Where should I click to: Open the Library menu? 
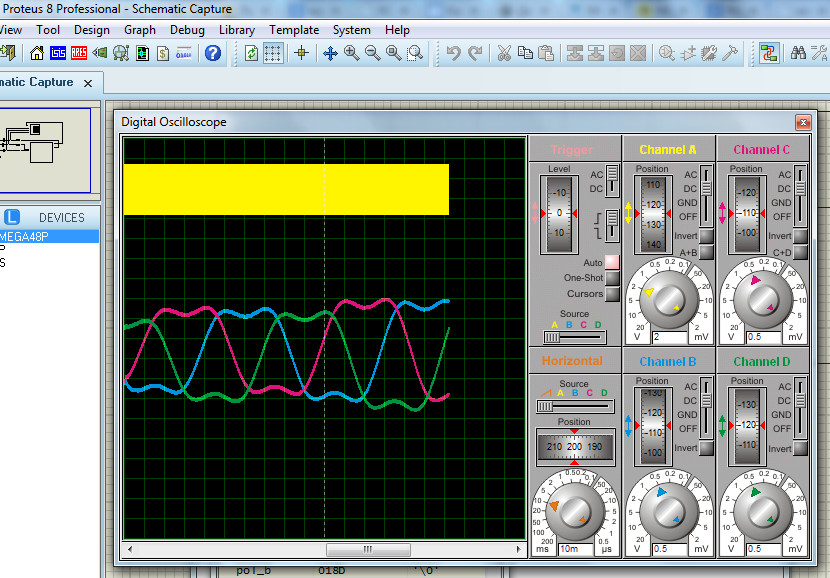click(236, 30)
